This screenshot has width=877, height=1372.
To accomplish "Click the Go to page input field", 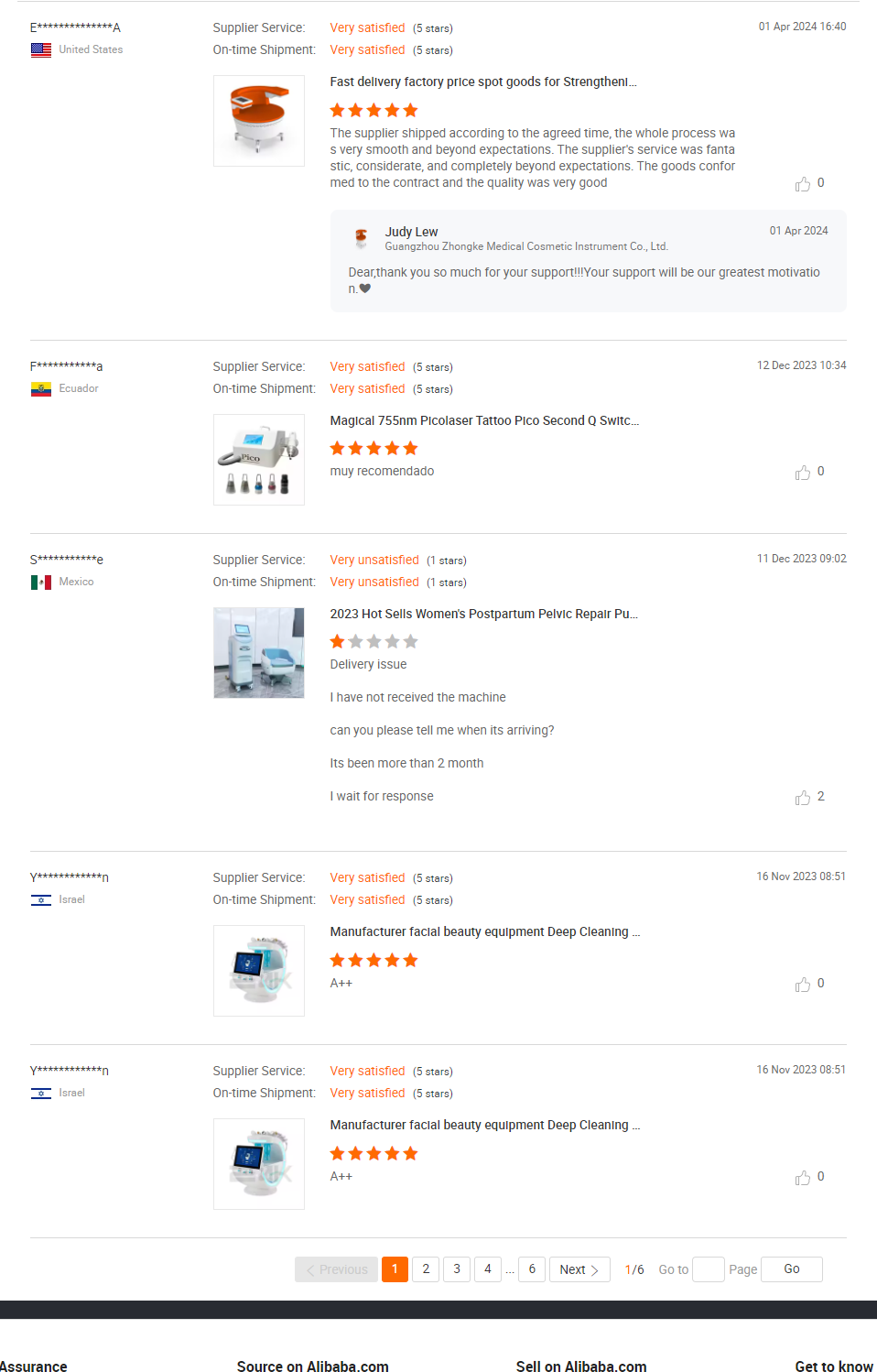I will pos(709,1269).
